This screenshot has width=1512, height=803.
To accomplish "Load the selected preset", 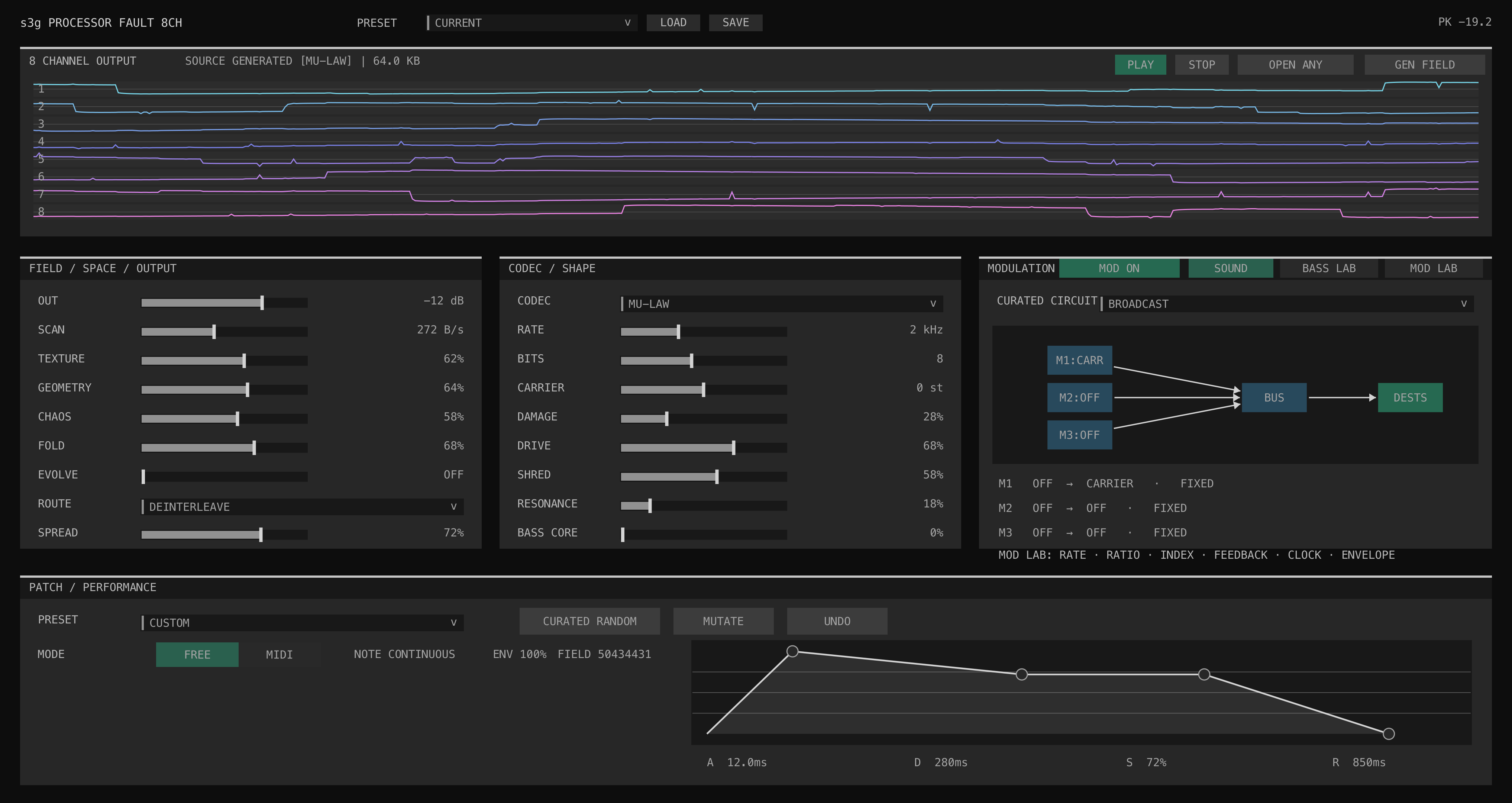I will point(673,22).
